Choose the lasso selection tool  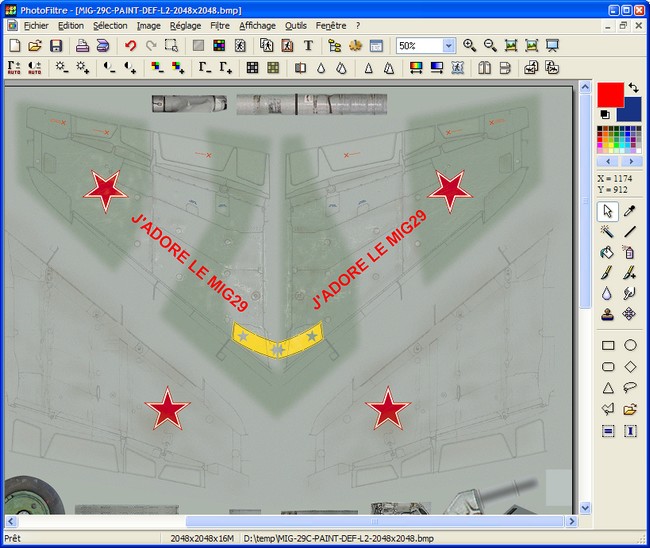pos(630,388)
